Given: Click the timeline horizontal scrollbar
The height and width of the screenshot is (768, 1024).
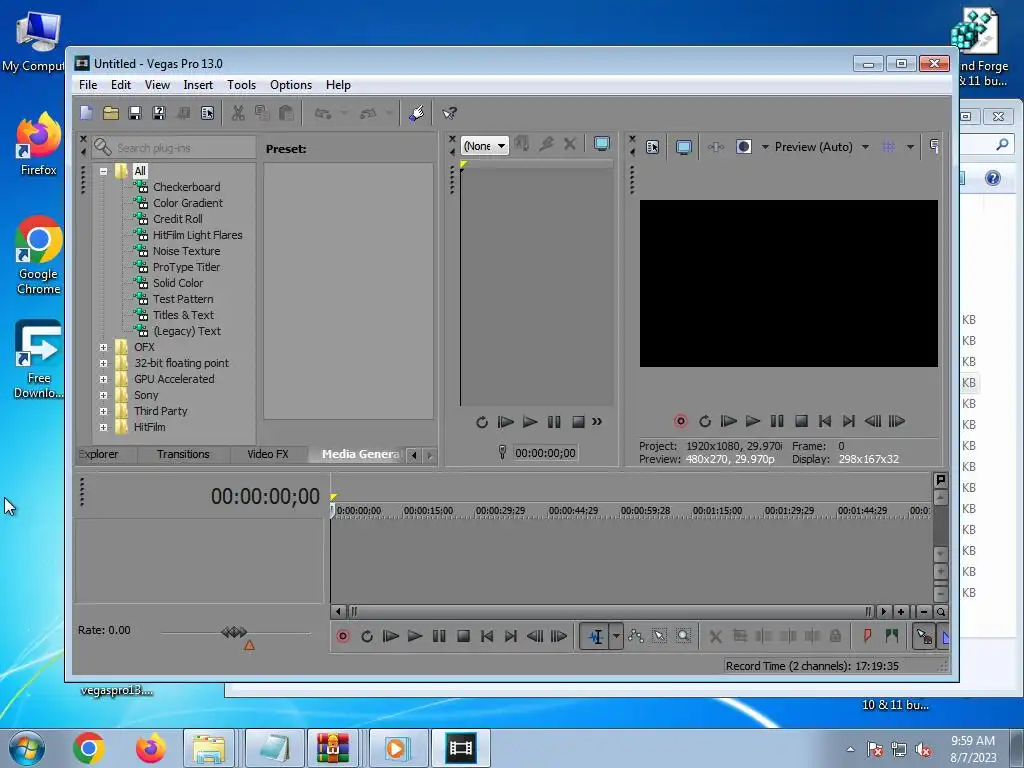Looking at the screenshot, I should [x=611, y=612].
